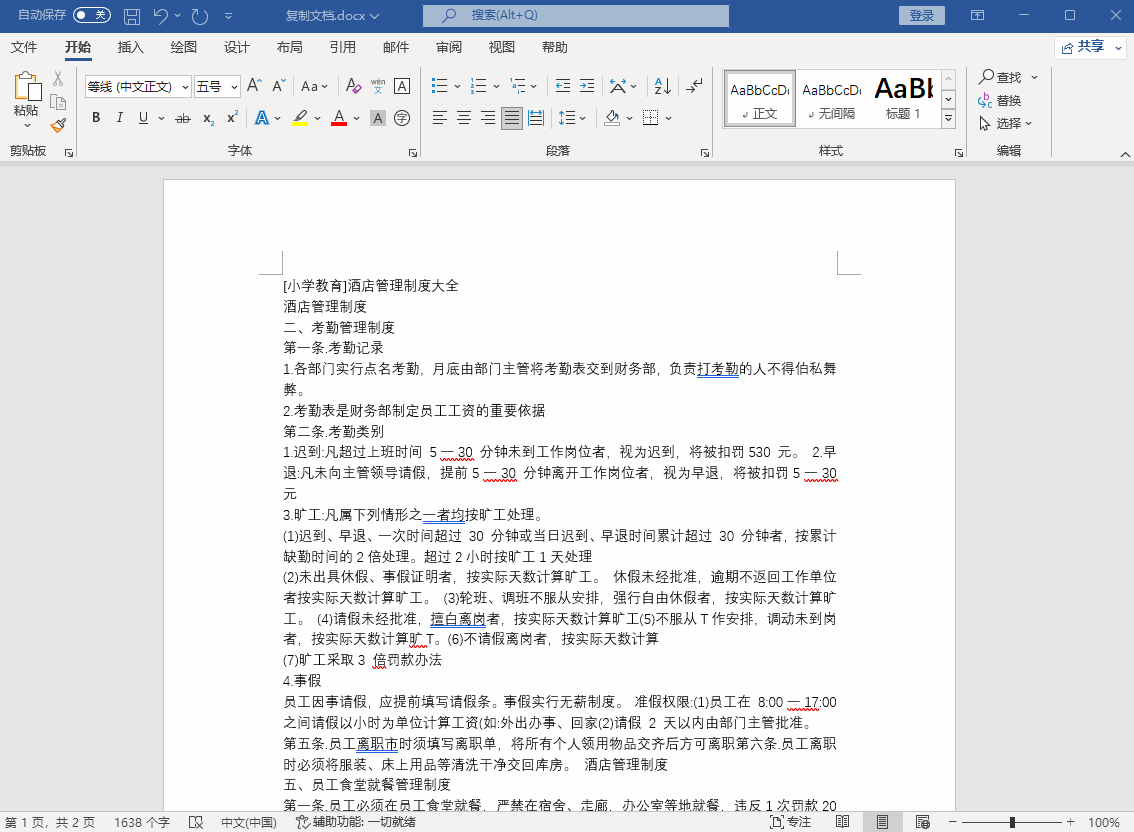The image size is (1134, 832).
Task: Open the 插入 ribbon tab
Action: click(x=131, y=47)
